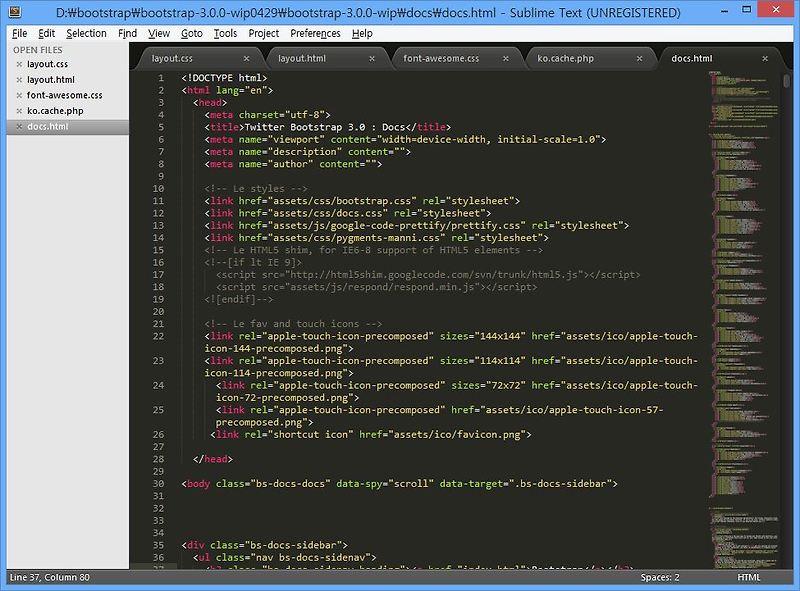Close the ko.cache.php tab
800x591 pixels.
tap(639, 59)
